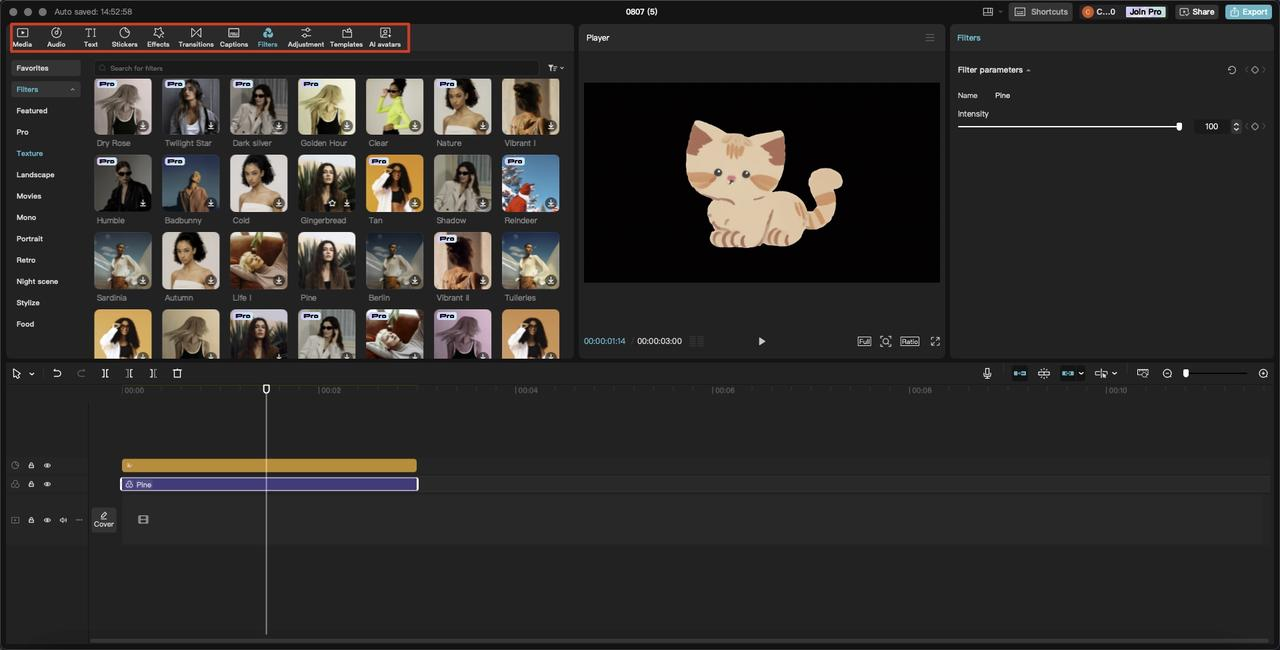Viewport: 1280px width, 650px height.
Task: Switch to the Transitions tab
Action: (195, 37)
